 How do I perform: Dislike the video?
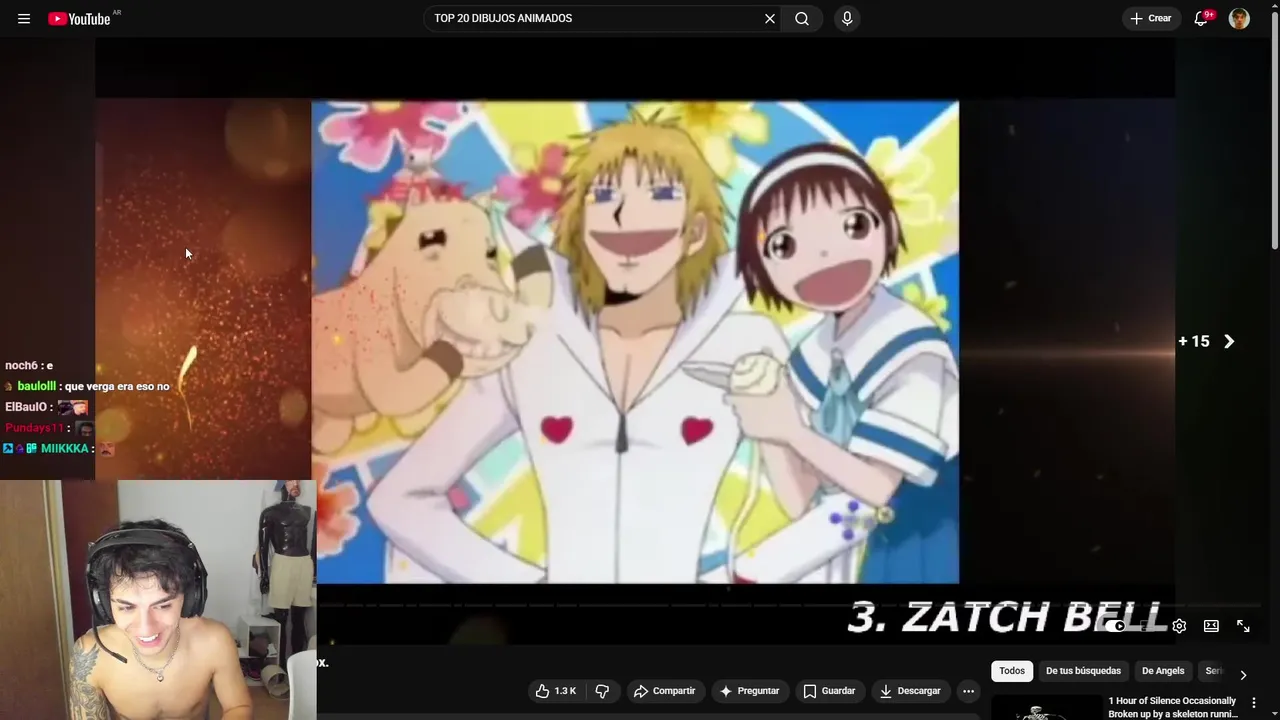pyautogui.click(x=602, y=691)
